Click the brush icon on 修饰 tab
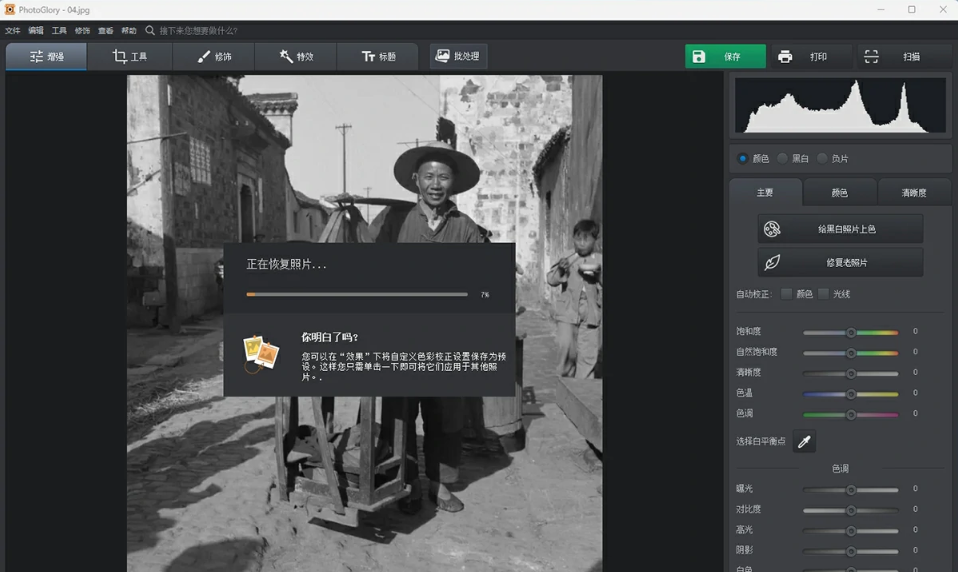Image resolution: width=958 pixels, height=572 pixels. 203,56
